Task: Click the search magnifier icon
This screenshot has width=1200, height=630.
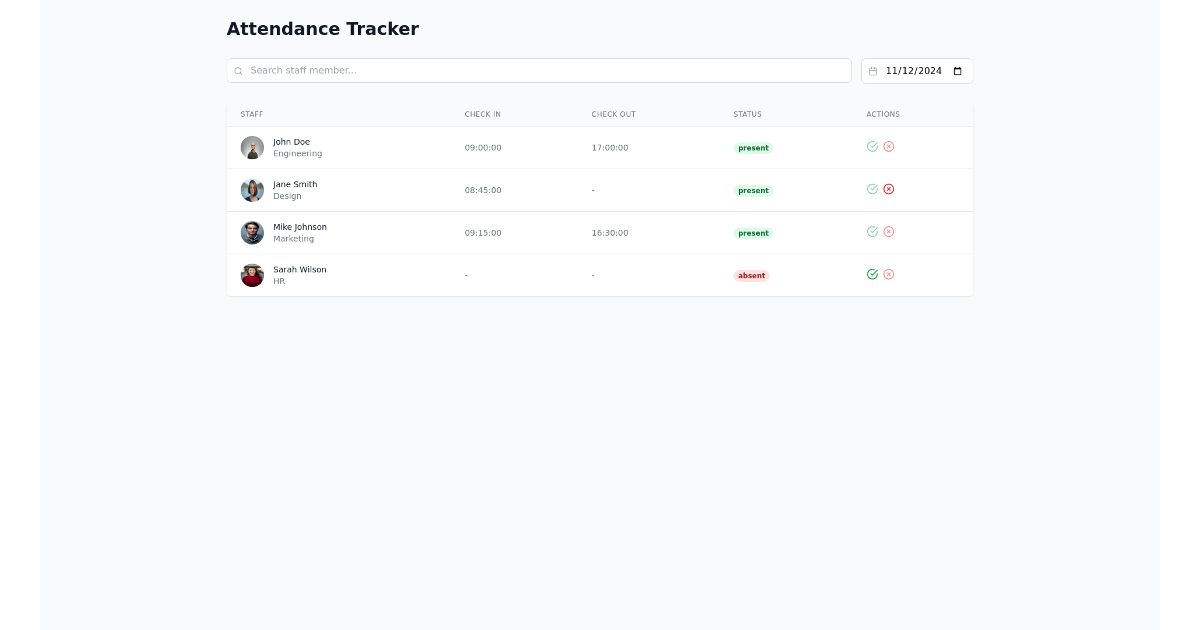Action: 238,70
